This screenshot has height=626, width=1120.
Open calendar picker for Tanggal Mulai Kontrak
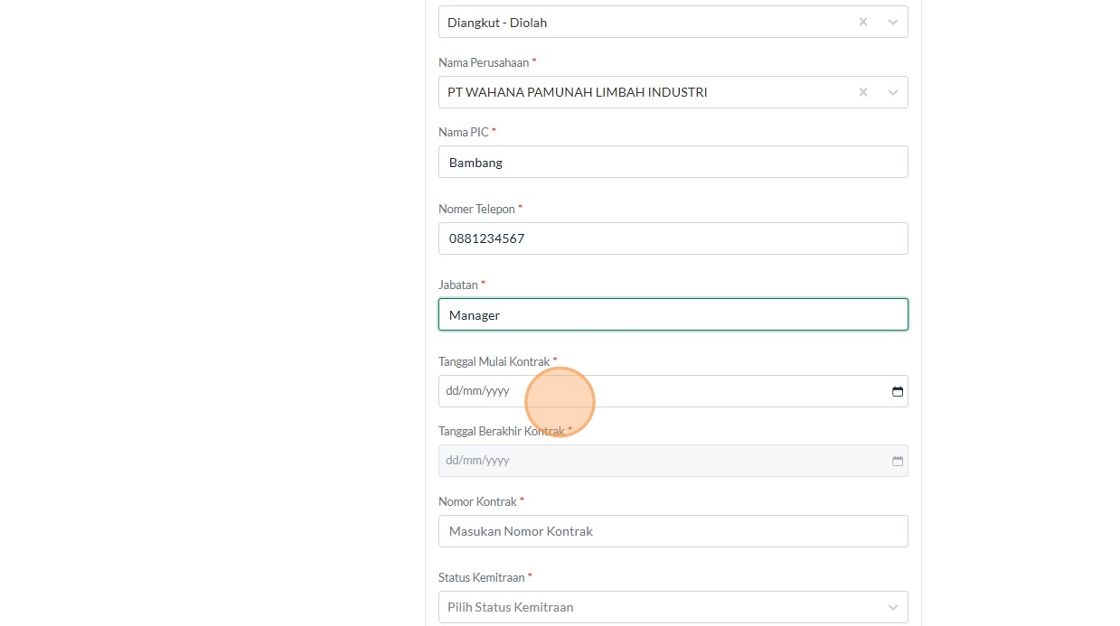[x=897, y=391]
